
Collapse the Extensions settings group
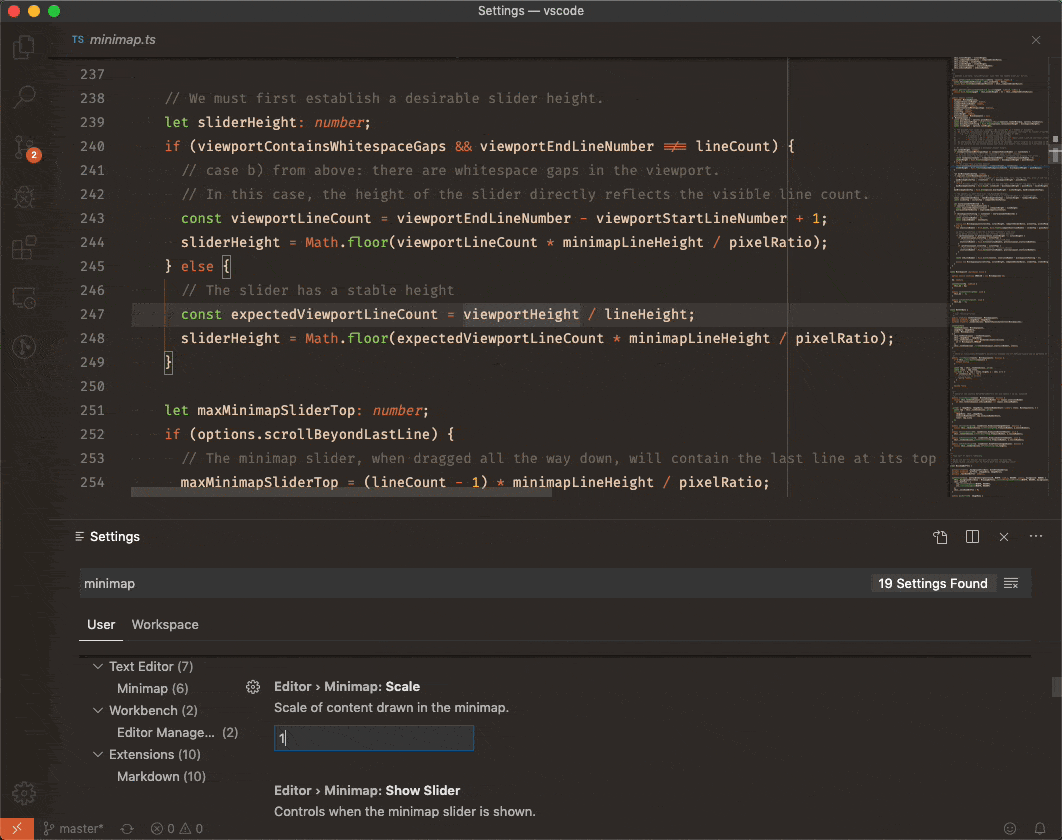[x=98, y=754]
